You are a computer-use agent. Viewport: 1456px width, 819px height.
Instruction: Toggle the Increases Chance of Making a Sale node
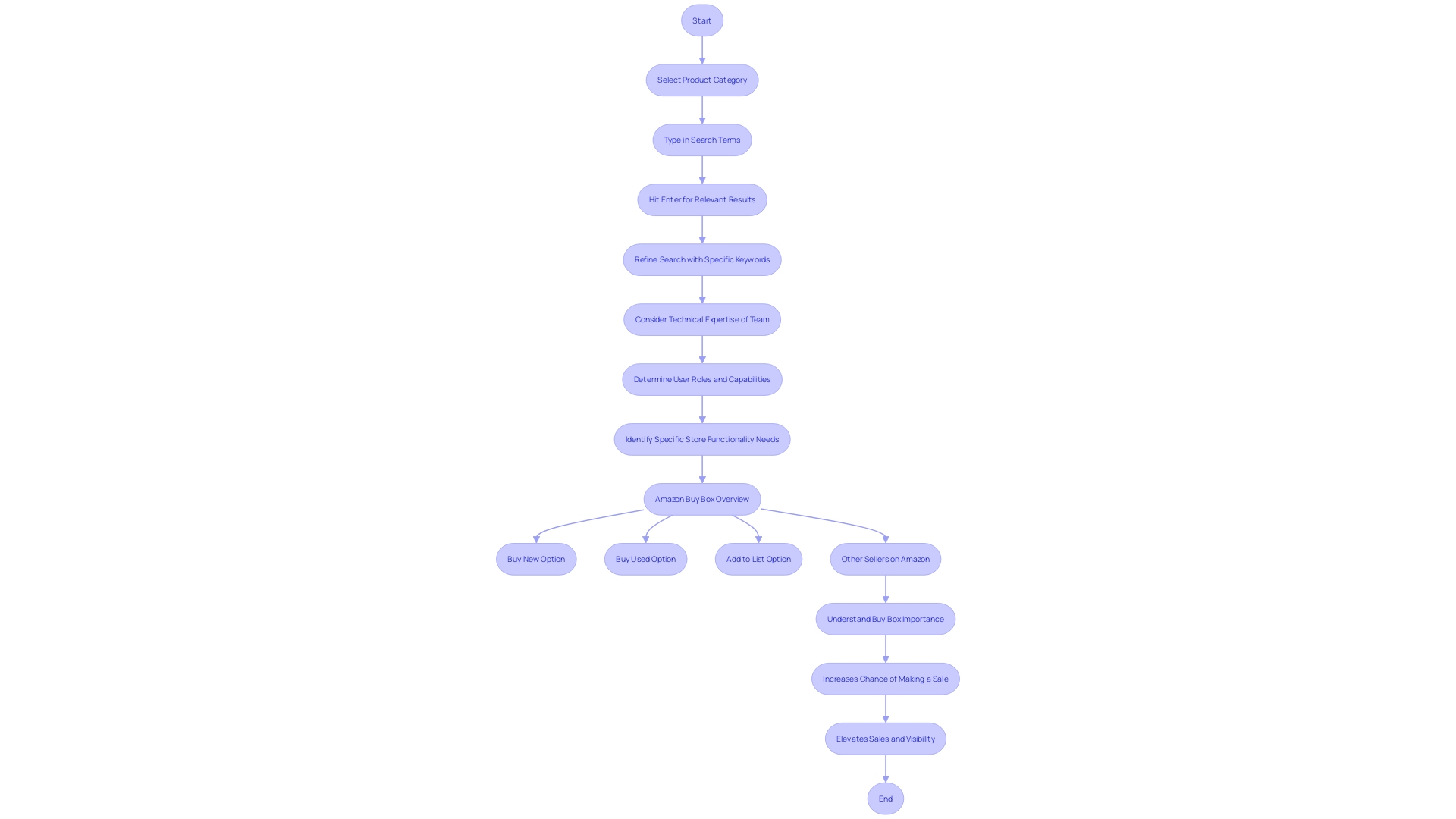pyautogui.click(x=884, y=678)
